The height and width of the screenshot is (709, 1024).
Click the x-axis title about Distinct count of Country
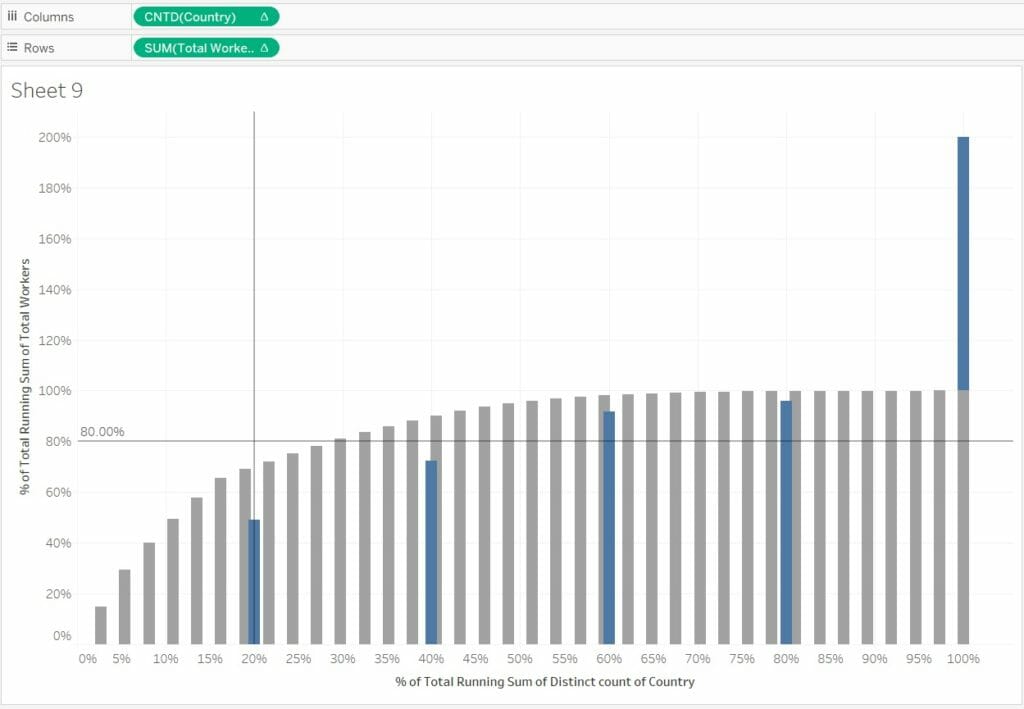coord(545,682)
